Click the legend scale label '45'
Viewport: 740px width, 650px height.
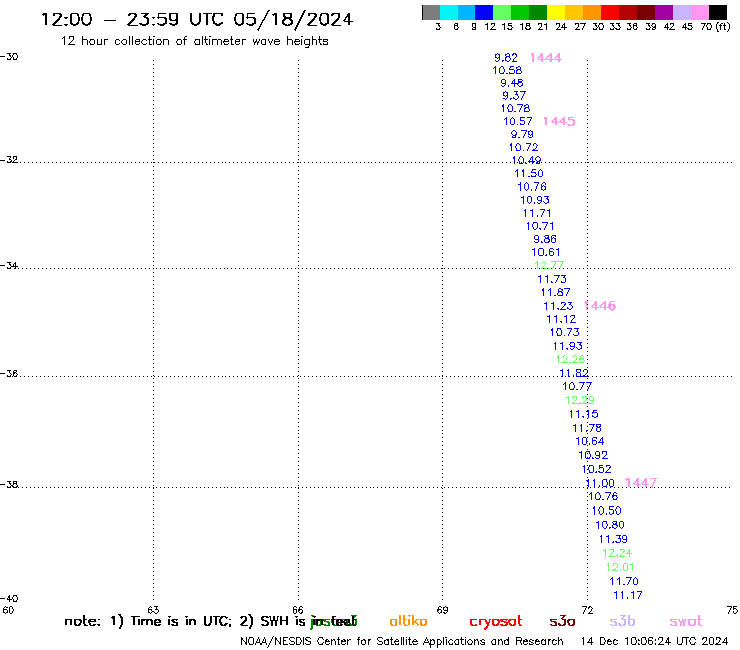687,27
